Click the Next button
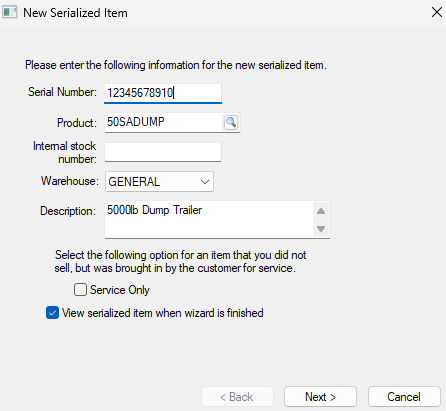The height and width of the screenshot is (411, 446). click(320, 397)
